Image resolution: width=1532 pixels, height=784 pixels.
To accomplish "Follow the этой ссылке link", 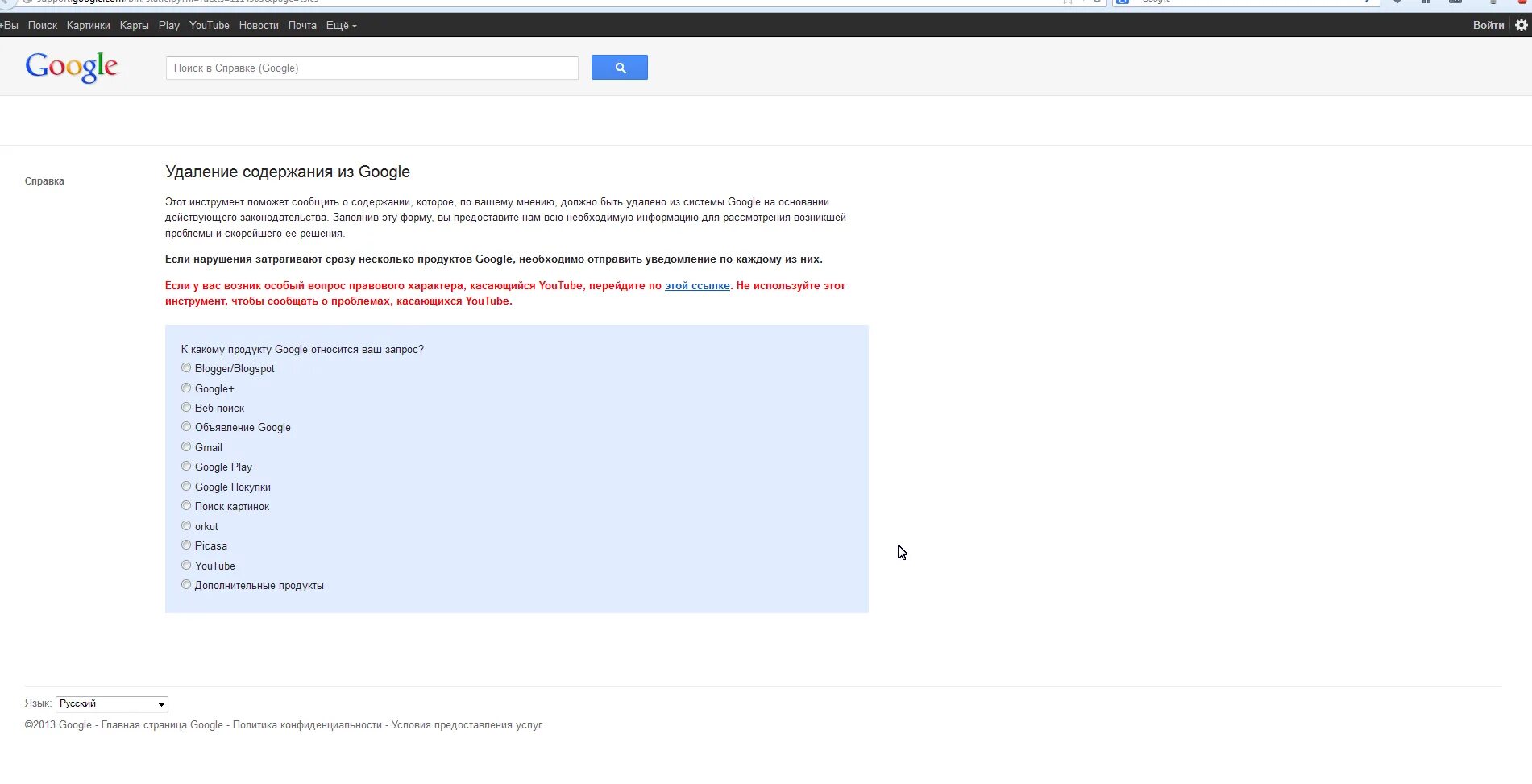I will coord(697,286).
